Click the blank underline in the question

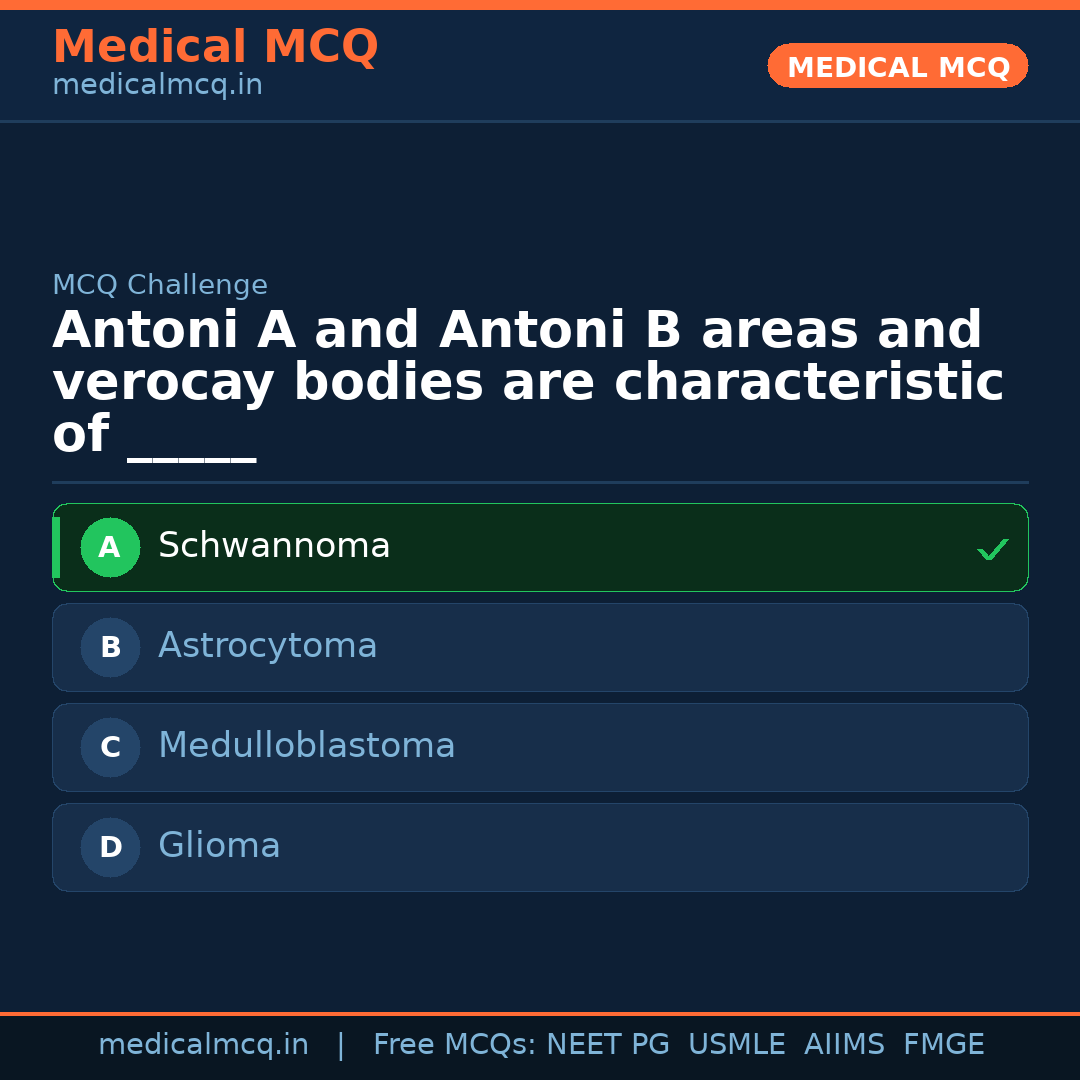pyautogui.click(x=192, y=450)
